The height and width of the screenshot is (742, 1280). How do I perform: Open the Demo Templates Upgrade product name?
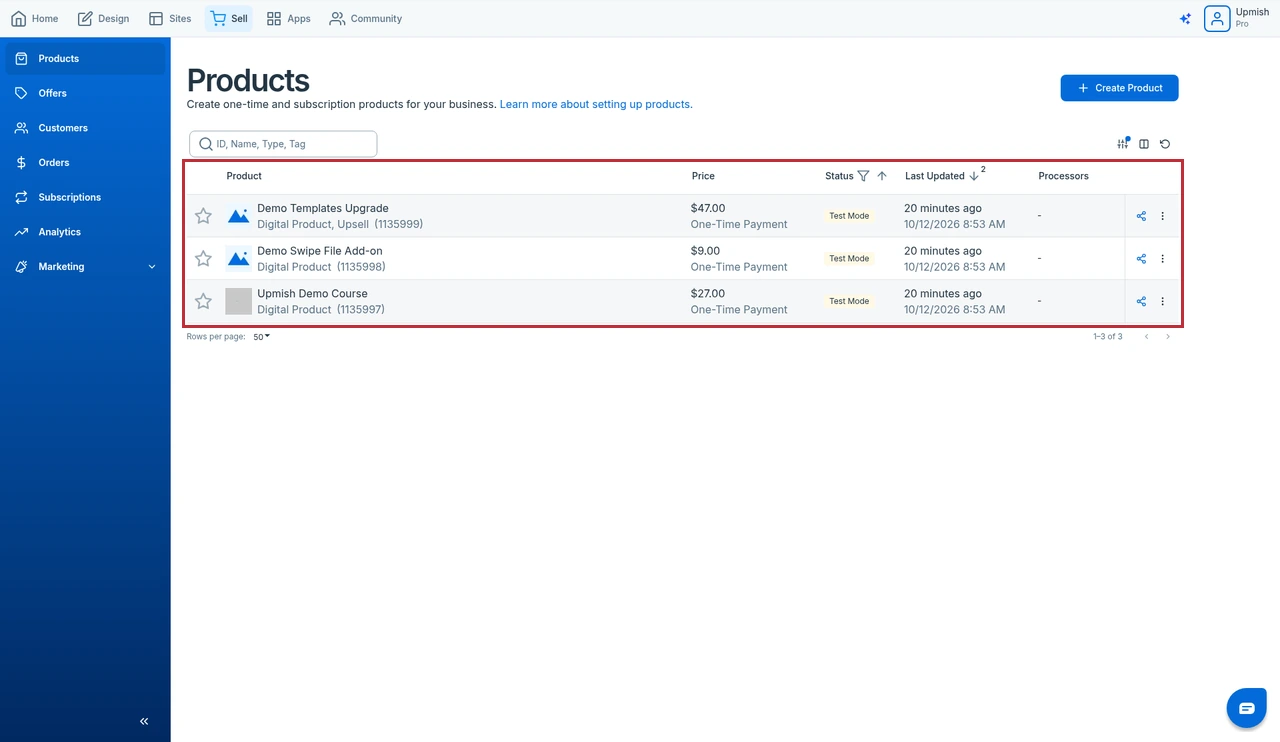coord(323,208)
